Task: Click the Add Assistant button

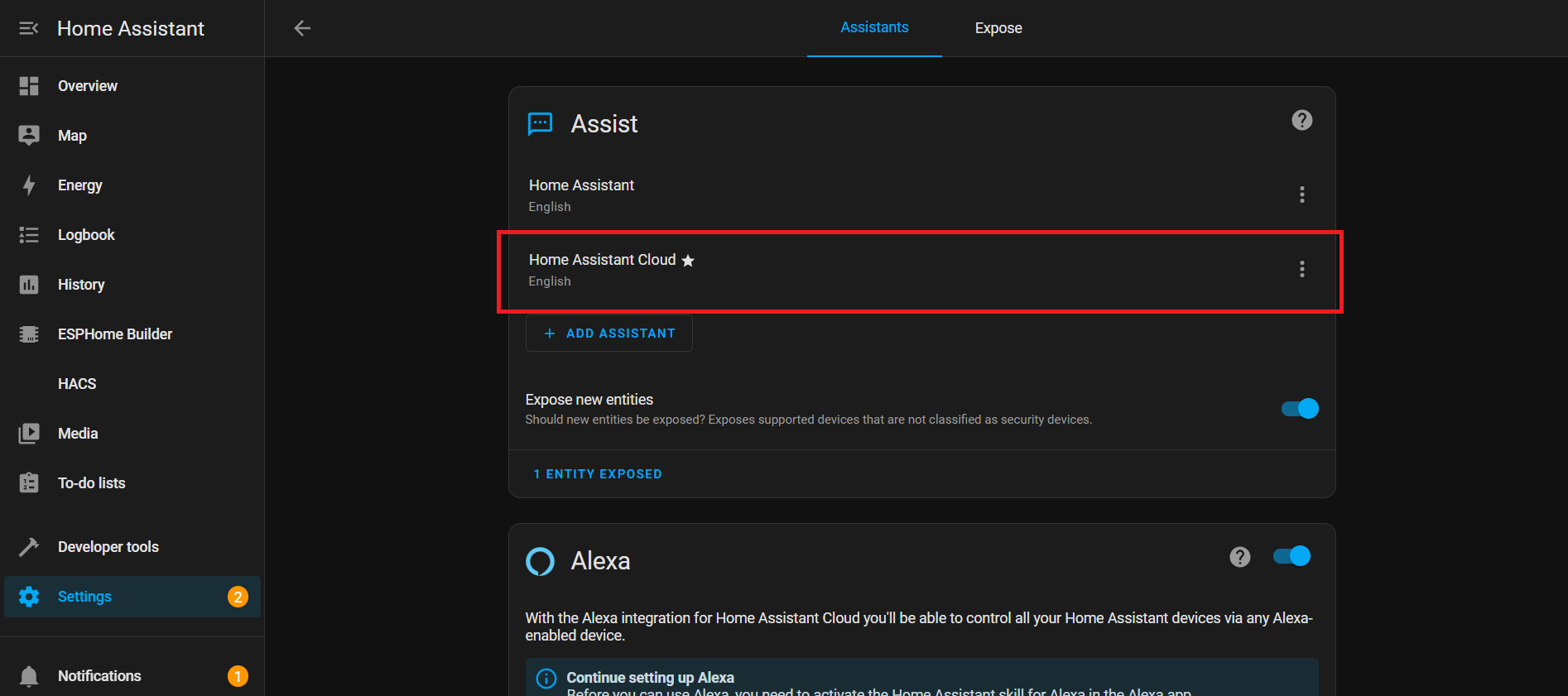Action: click(x=609, y=334)
